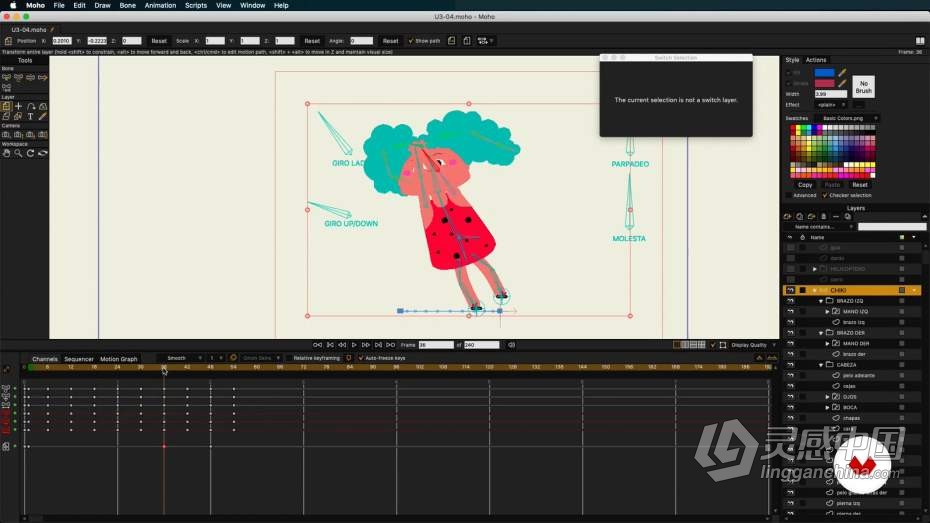Click Reset next to Angle field
Screen dimensions: 930x523
[x=390, y=41]
